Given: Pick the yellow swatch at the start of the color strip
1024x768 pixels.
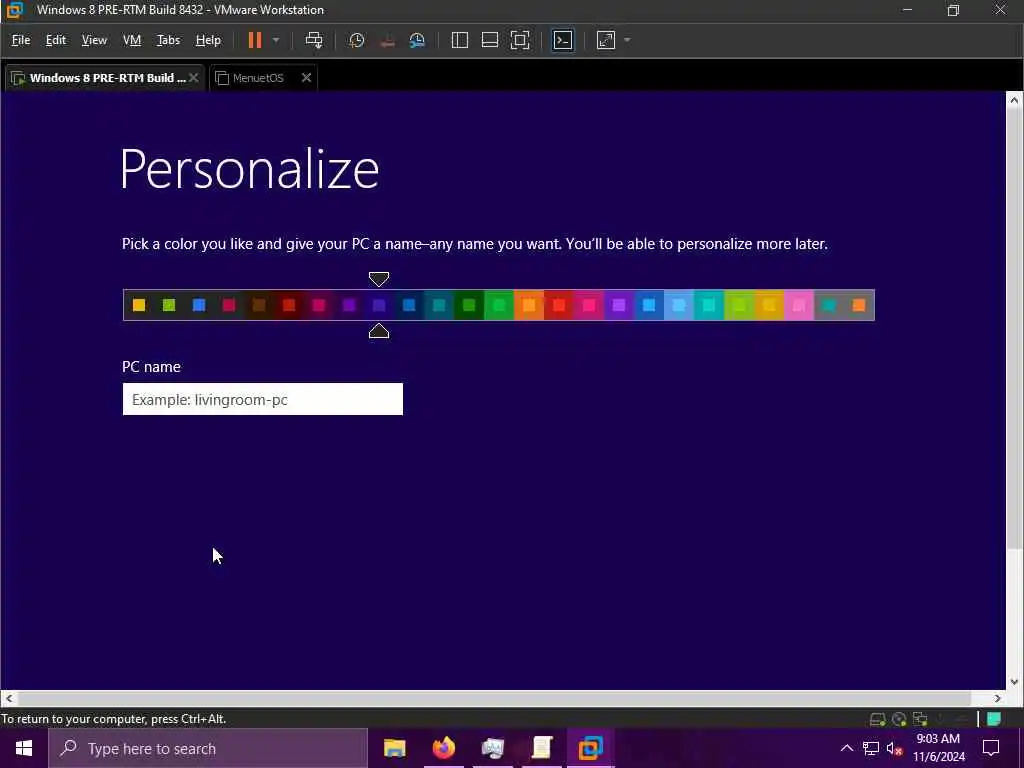Looking at the screenshot, I should [138, 305].
